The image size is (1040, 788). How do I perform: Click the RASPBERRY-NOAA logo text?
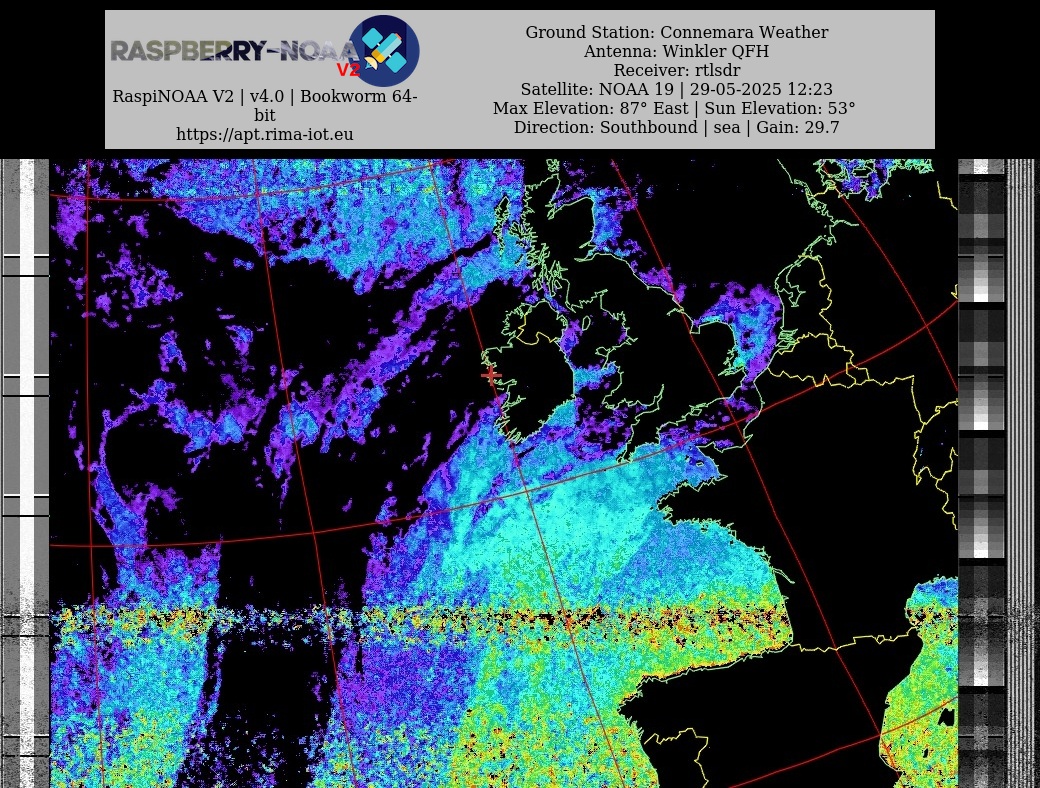click(x=233, y=51)
